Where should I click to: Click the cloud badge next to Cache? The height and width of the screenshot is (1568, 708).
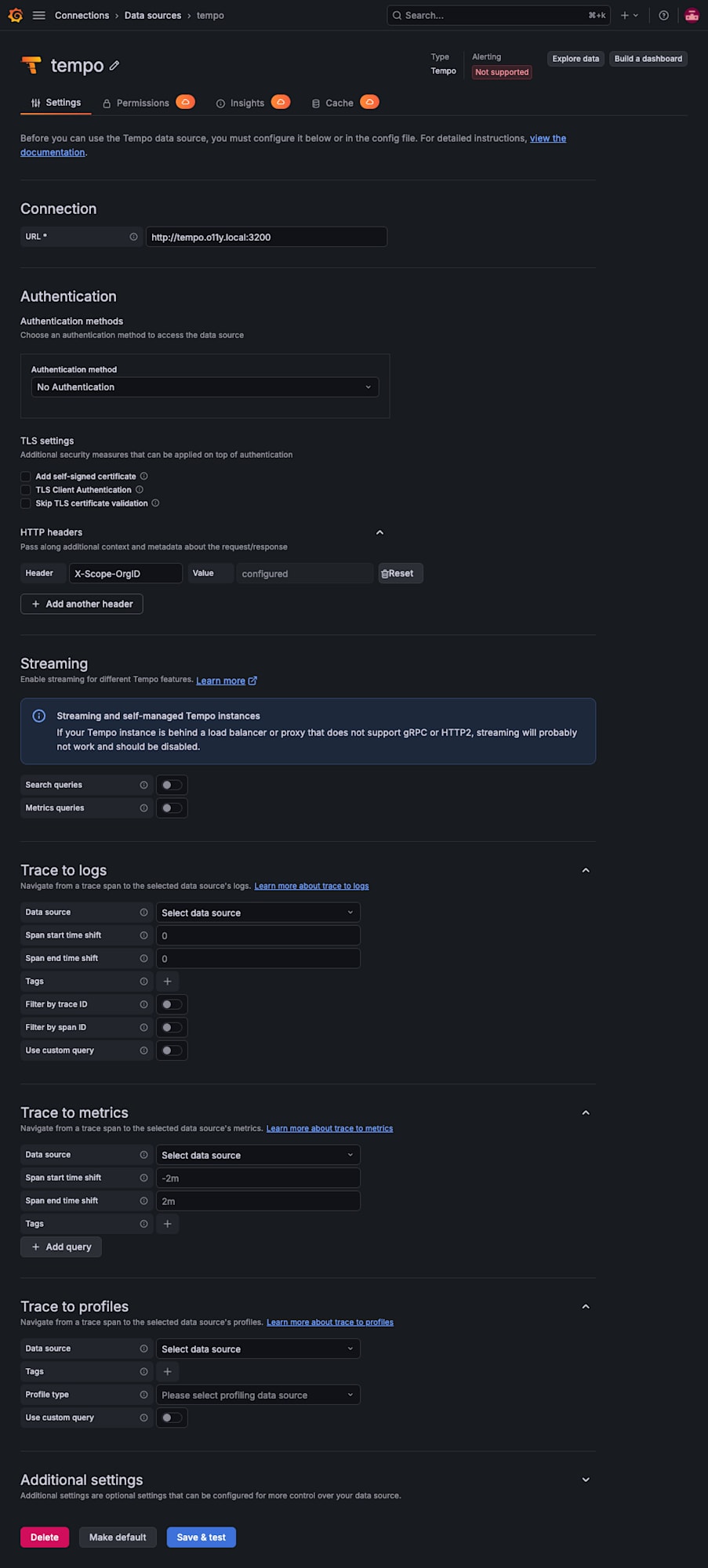[369, 102]
